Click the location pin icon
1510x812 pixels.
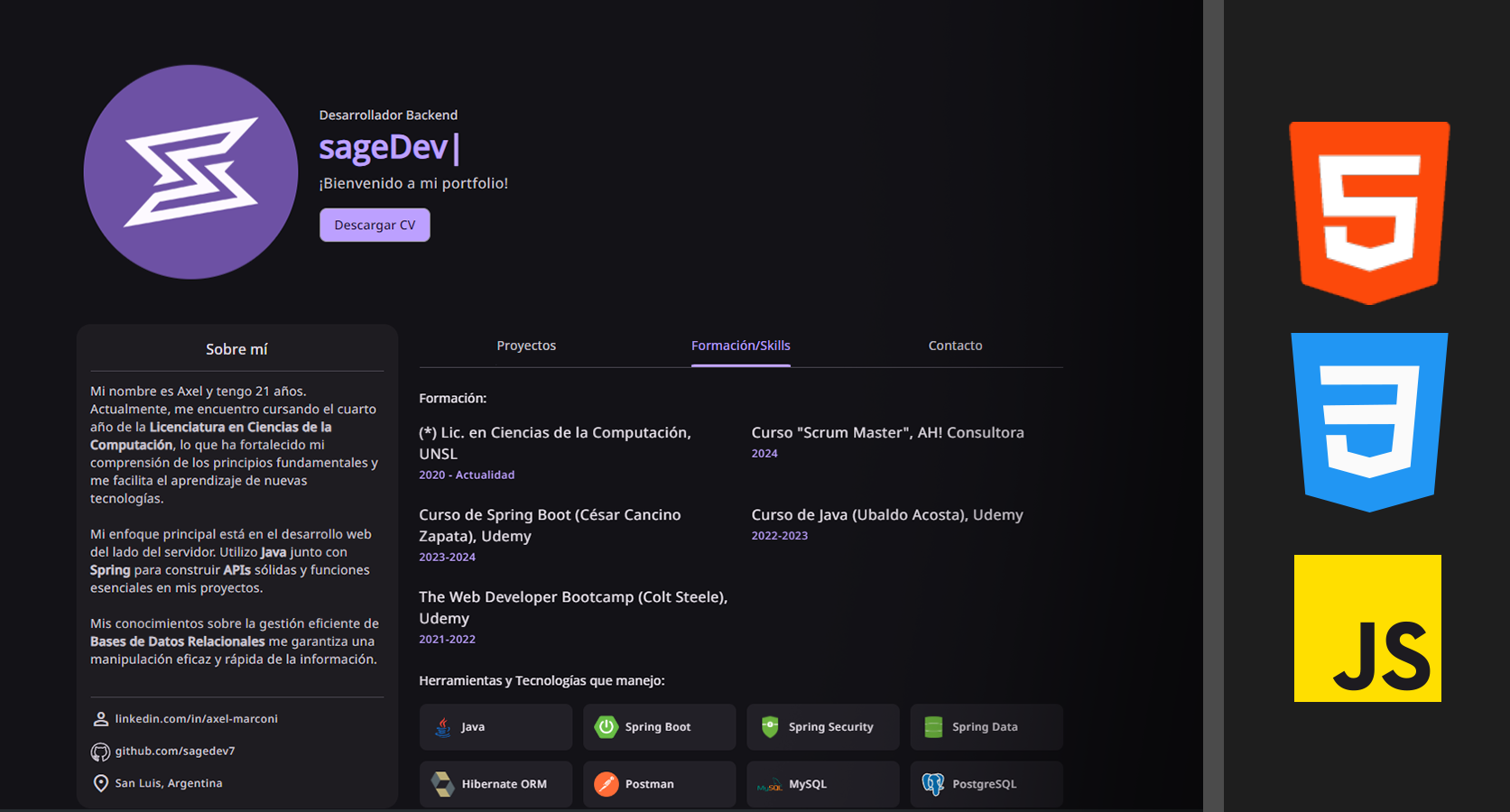100,783
